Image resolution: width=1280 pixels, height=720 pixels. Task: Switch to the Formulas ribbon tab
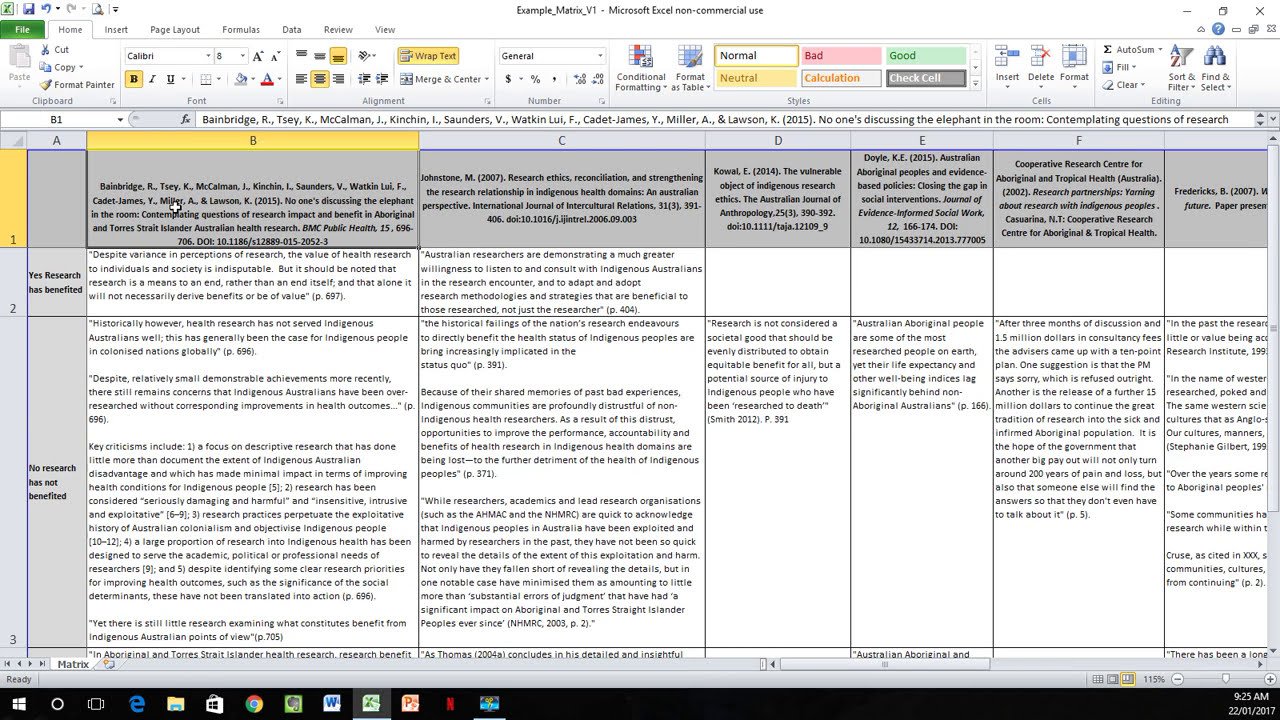pyautogui.click(x=241, y=30)
